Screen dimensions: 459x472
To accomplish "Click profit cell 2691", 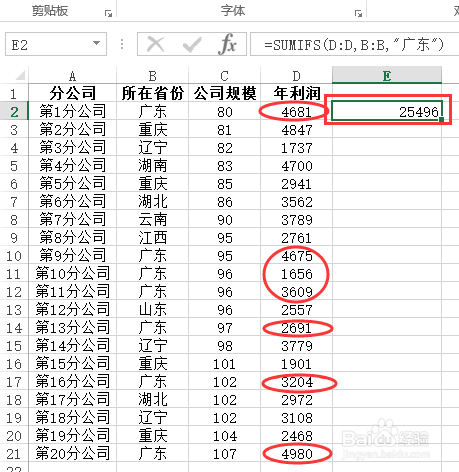I will [296, 327].
